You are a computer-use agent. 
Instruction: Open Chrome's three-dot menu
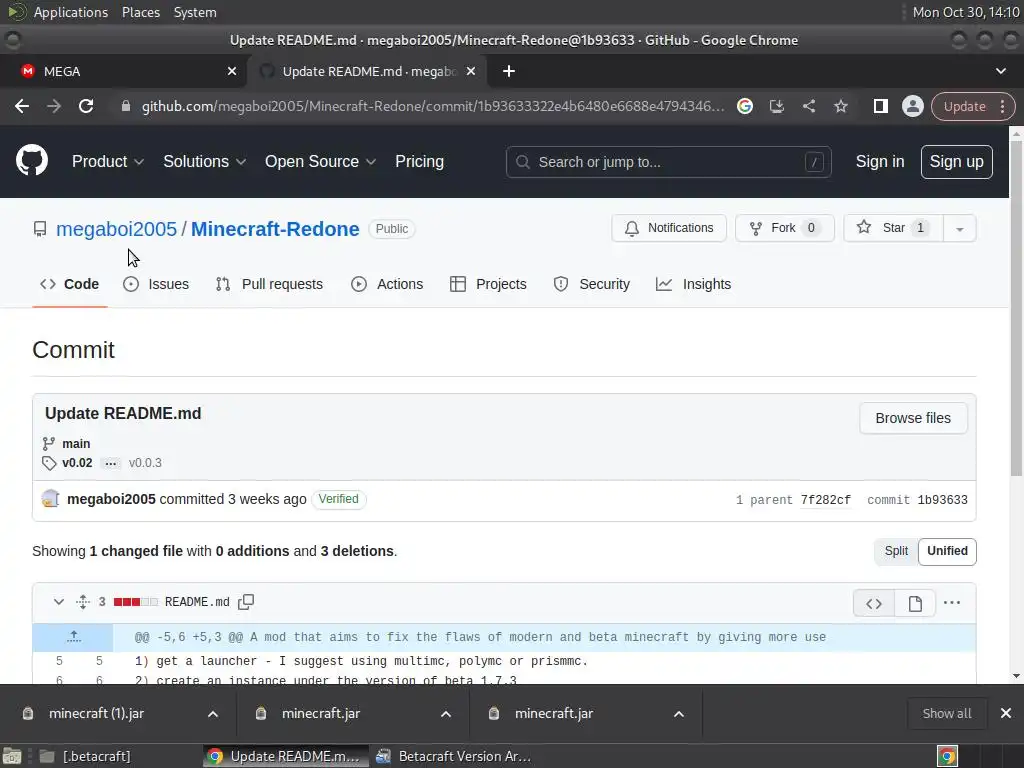point(1002,106)
